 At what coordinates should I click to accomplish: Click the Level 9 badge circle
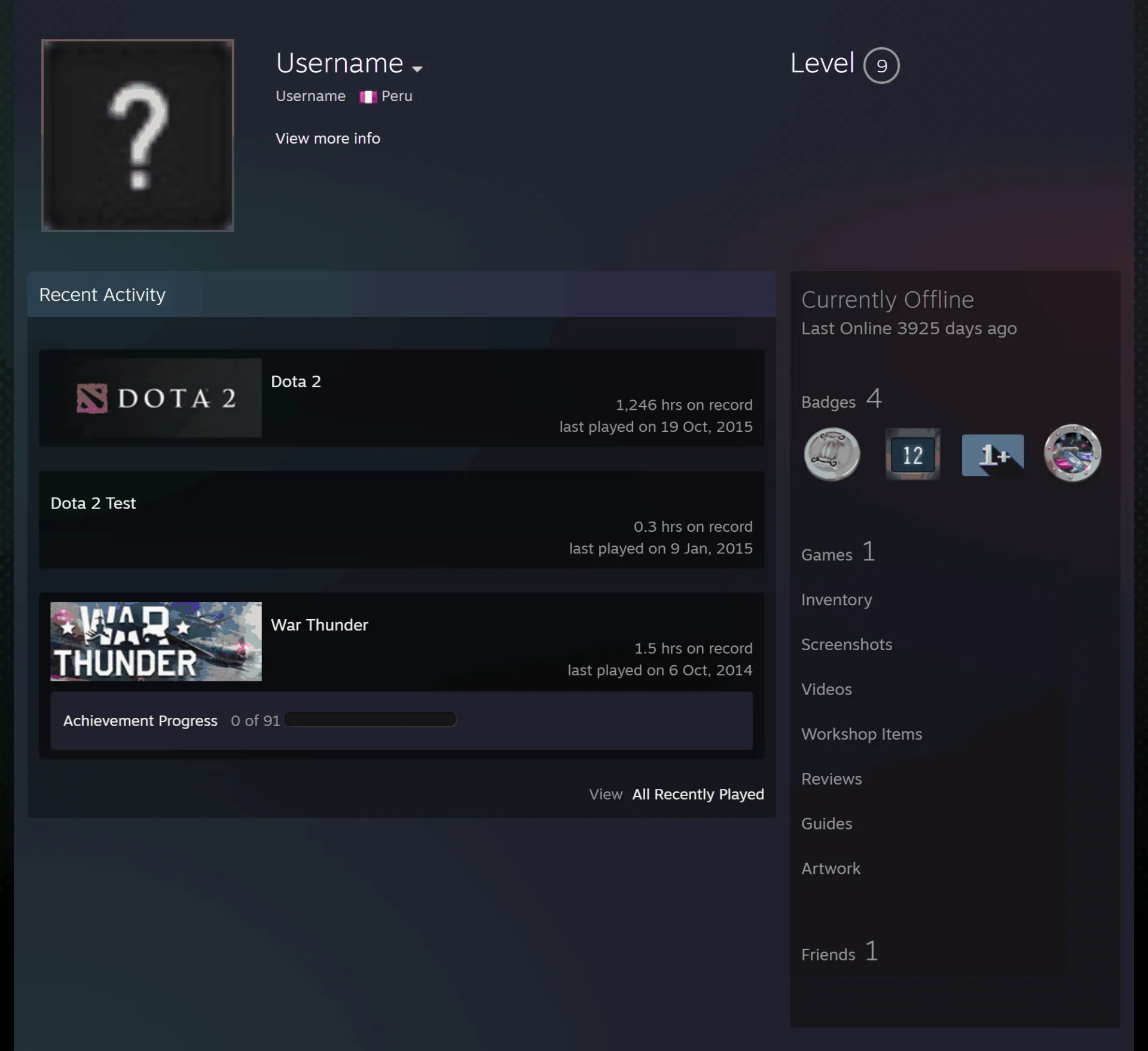tap(881, 65)
